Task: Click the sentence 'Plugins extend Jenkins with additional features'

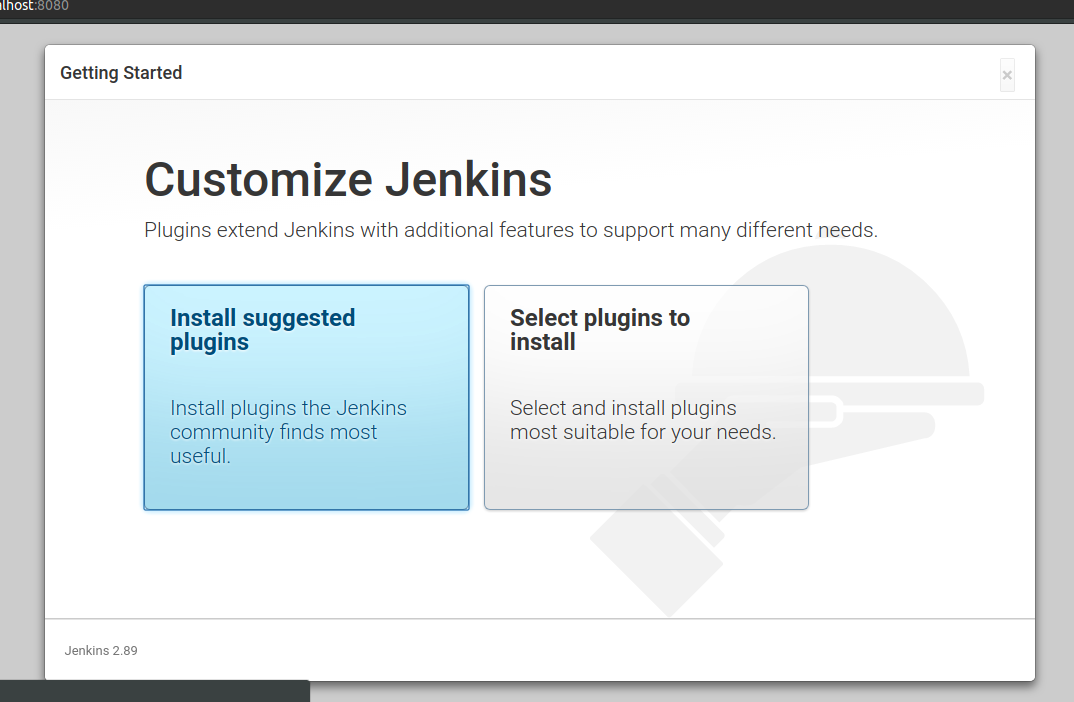Action: [x=510, y=230]
